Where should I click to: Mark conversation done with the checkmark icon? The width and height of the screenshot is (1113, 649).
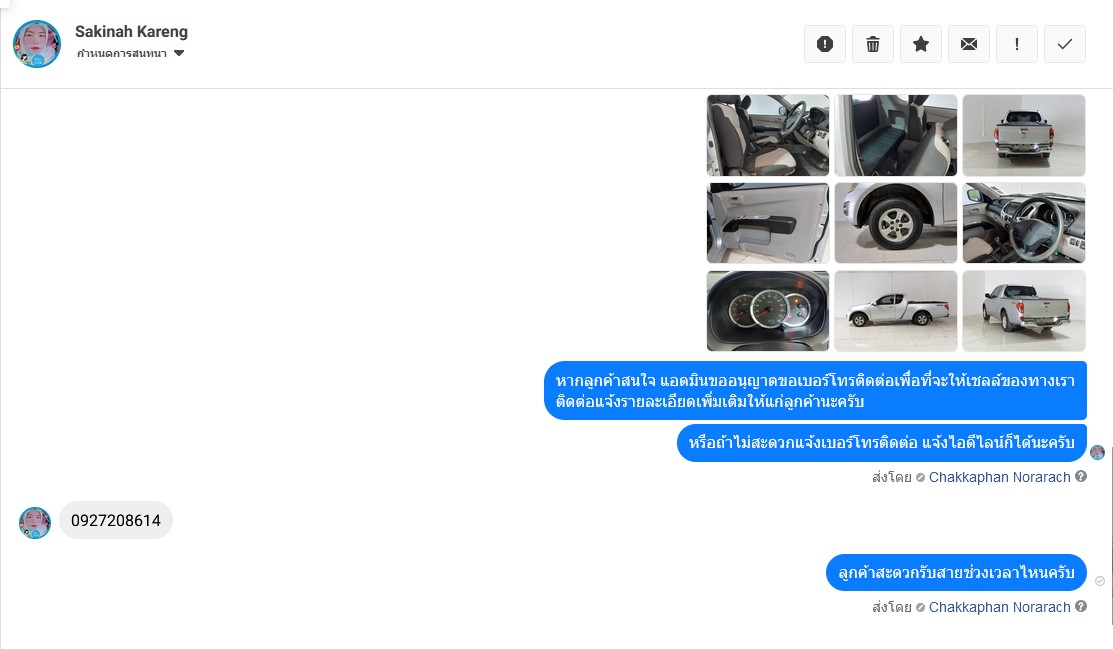[x=1065, y=44]
